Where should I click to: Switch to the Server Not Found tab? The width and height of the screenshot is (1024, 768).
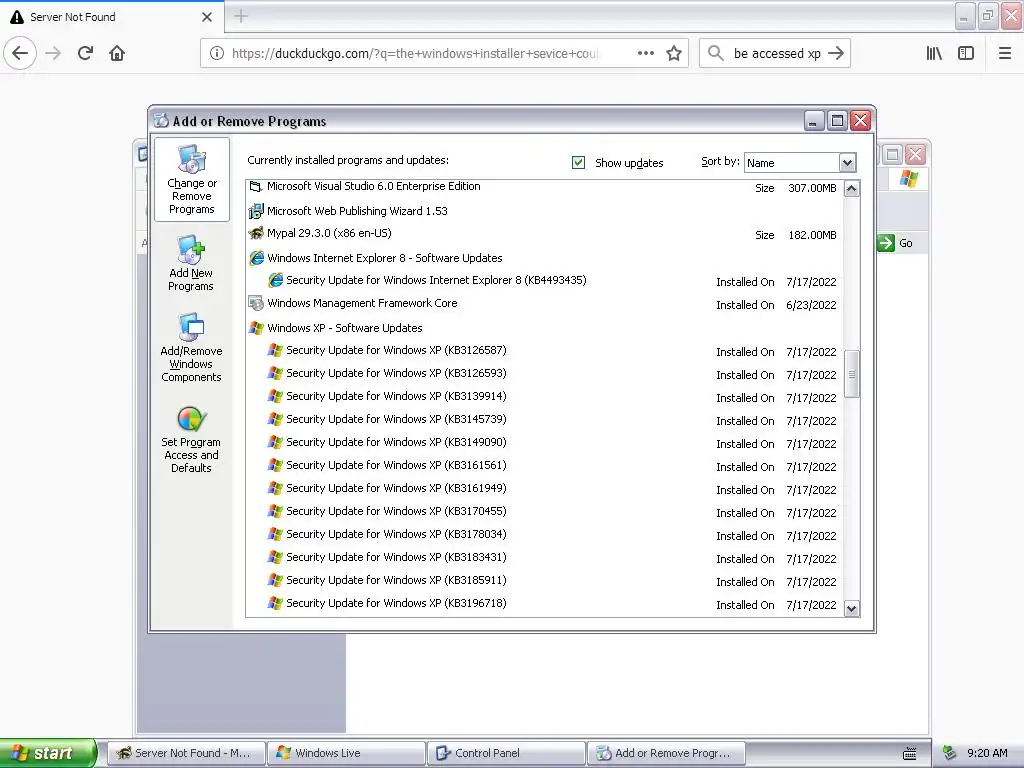coord(112,16)
